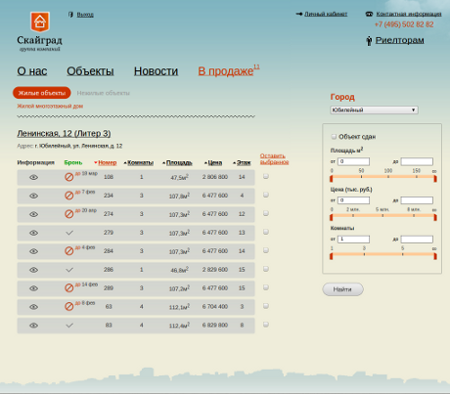This screenshot has height=394, width=450.
Task: Open the О нас menu
Action: coord(32,71)
